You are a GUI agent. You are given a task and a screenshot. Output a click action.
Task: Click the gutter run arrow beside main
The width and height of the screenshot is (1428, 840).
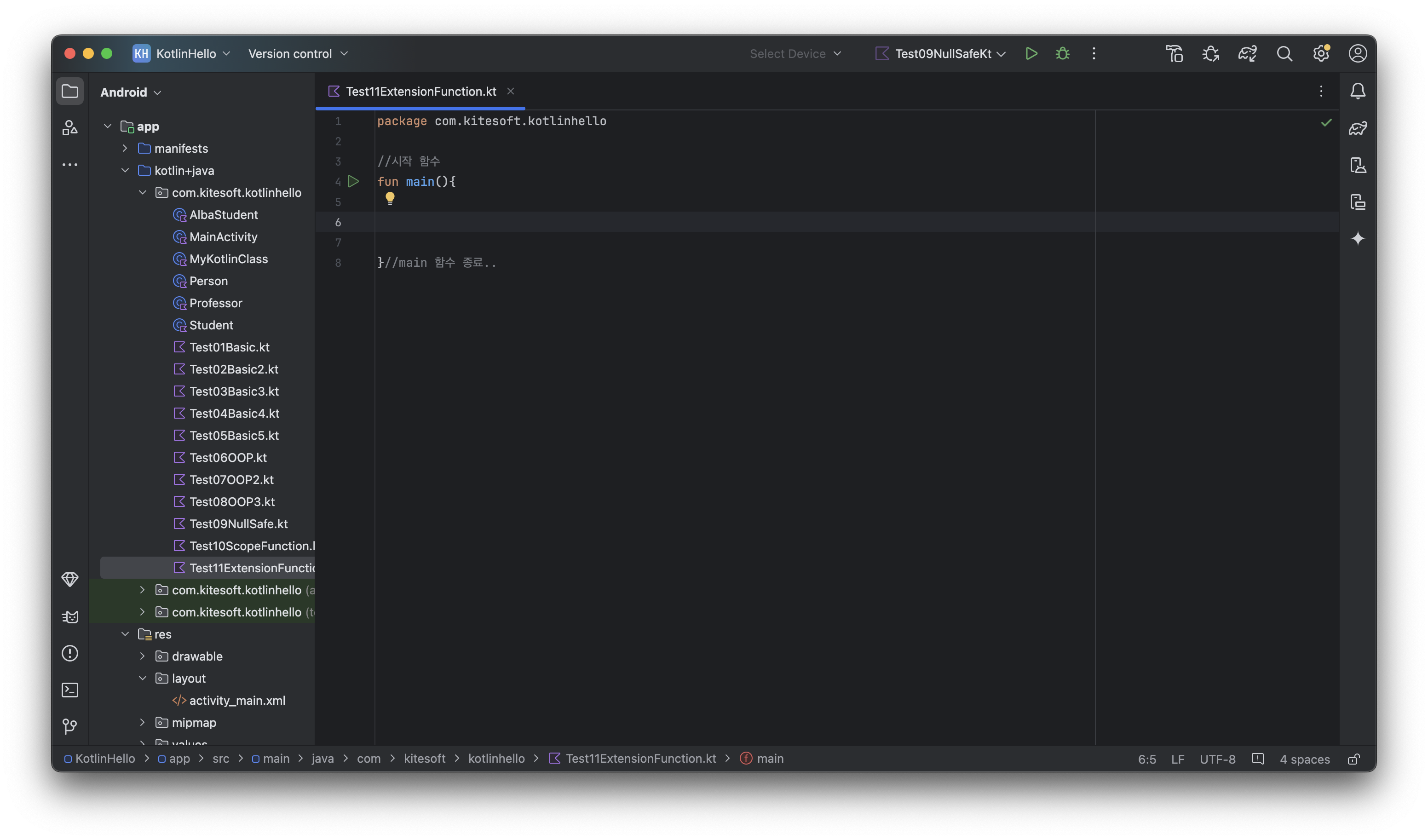tap(354, 181)
